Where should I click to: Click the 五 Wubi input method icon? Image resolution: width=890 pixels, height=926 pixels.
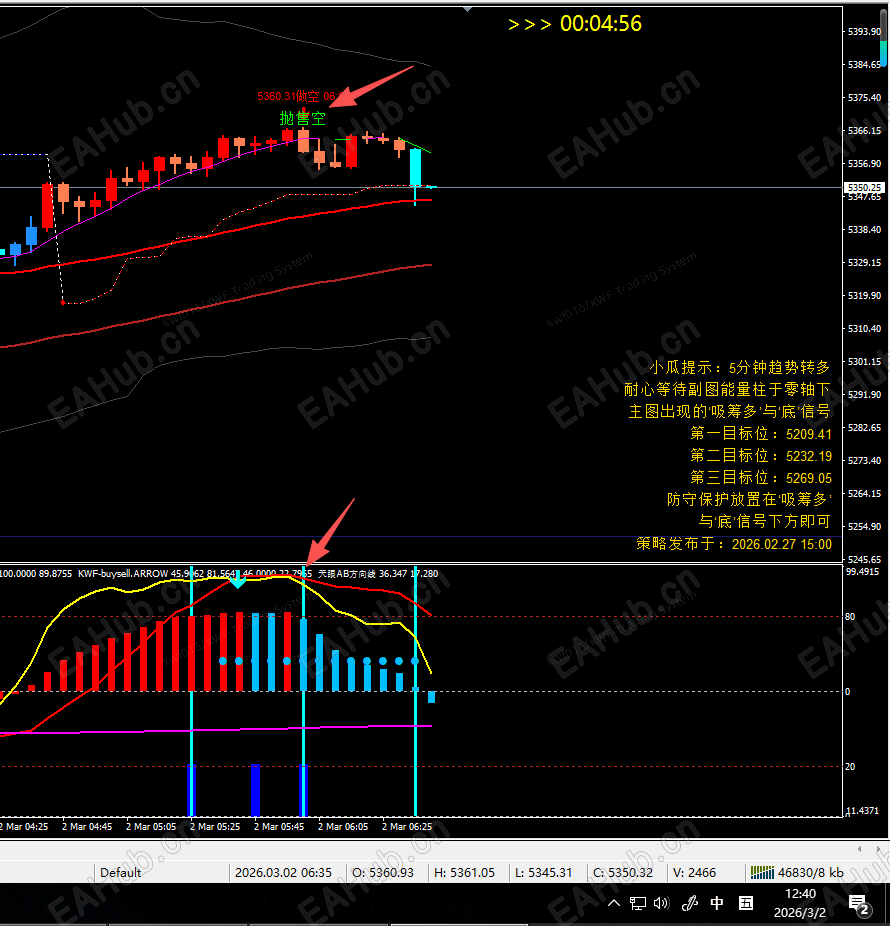point(746,903)
